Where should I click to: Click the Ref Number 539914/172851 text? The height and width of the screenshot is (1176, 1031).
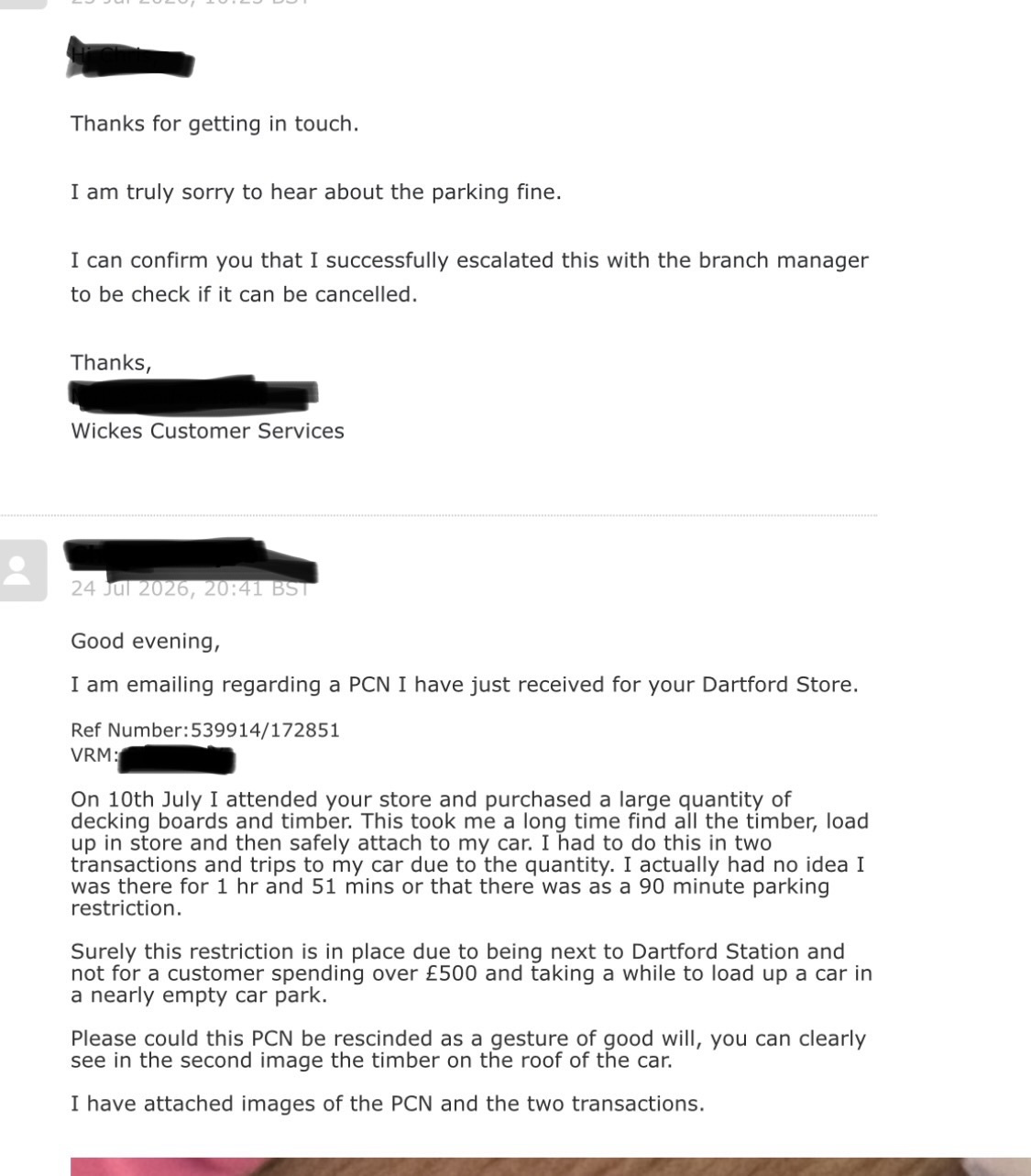pos(205,731)
